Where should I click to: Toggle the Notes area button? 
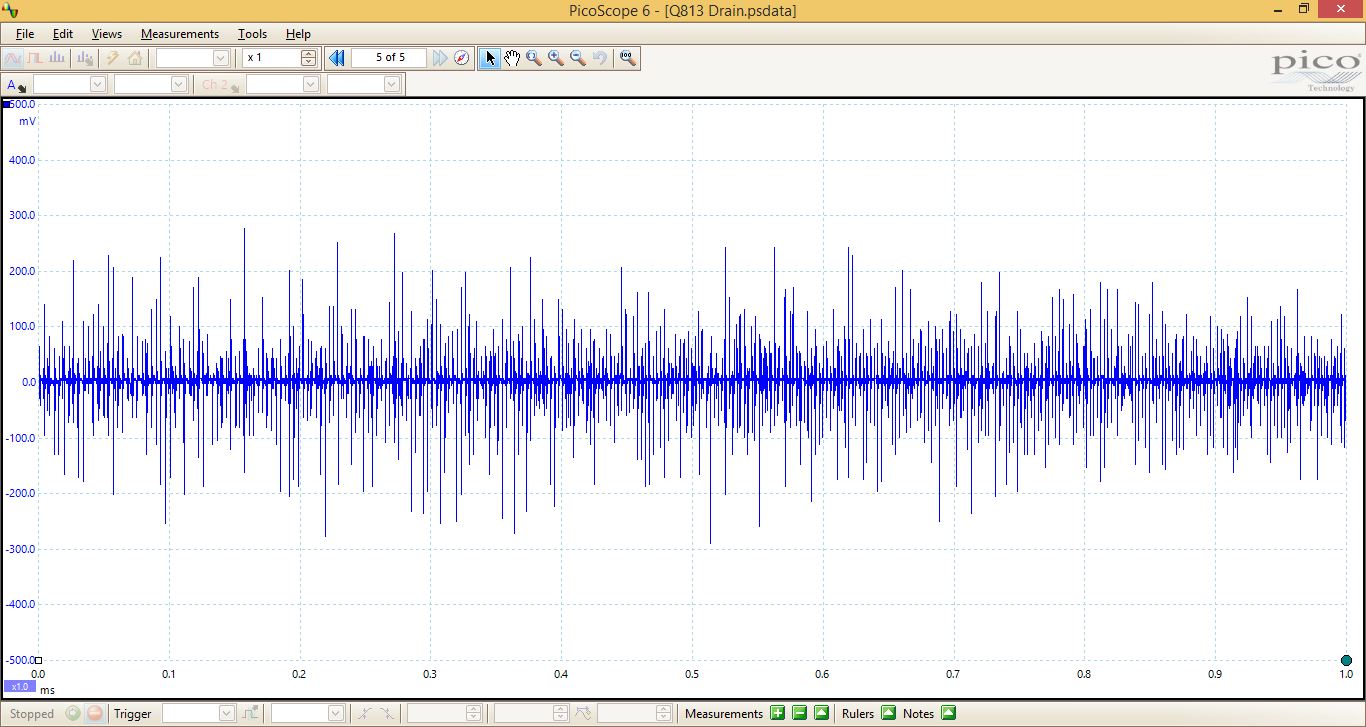click(x=948, y=713)
